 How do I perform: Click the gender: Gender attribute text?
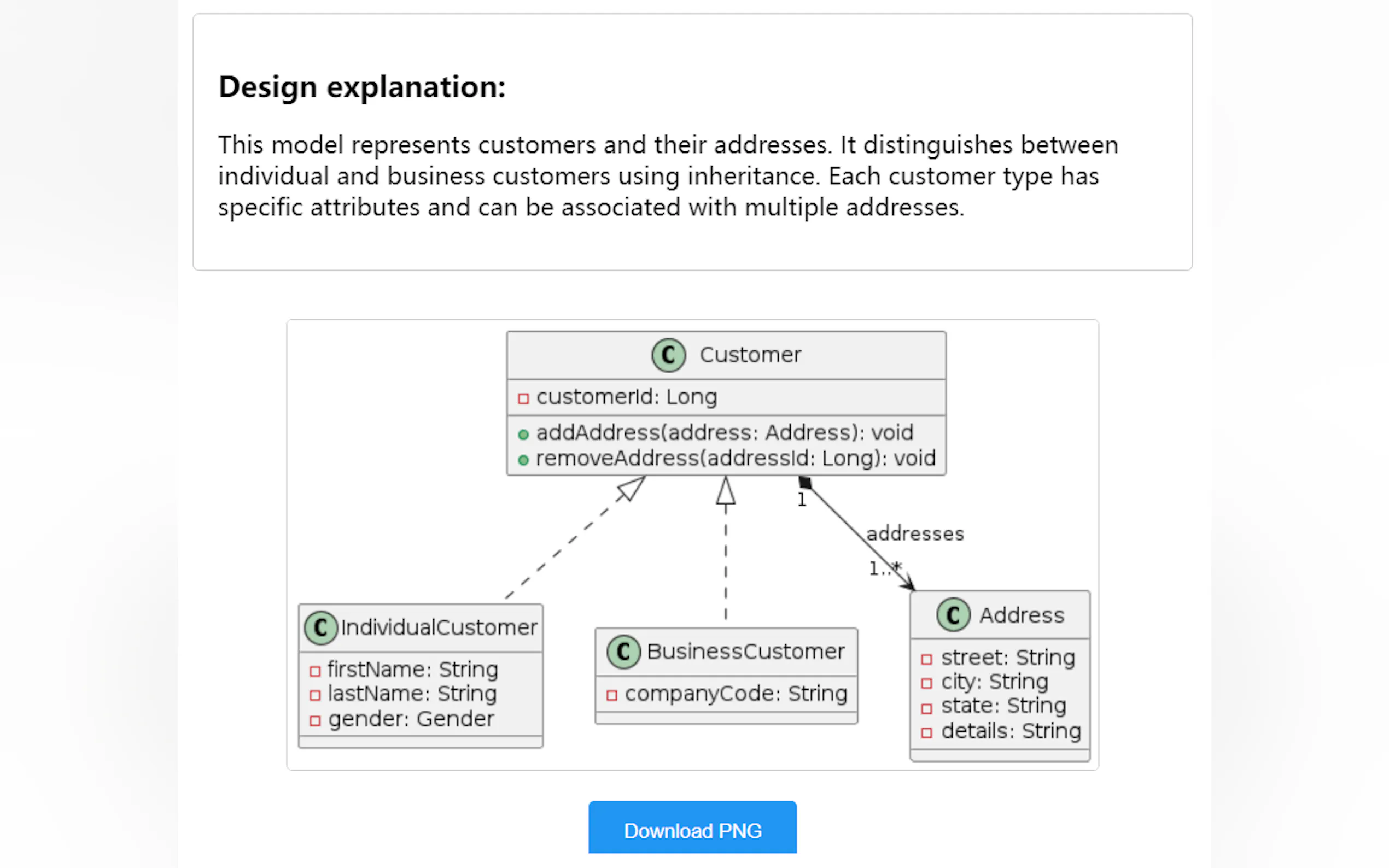pyautogui.click(x=411, y=719)
